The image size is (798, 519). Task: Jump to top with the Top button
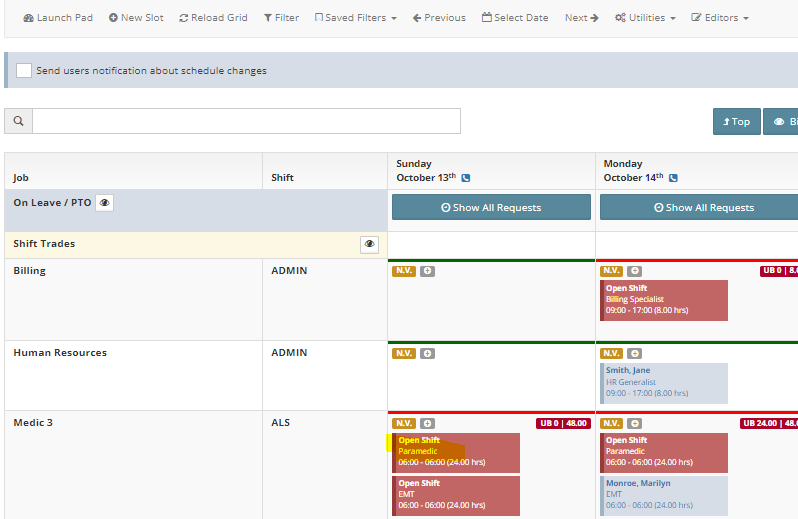735,122
